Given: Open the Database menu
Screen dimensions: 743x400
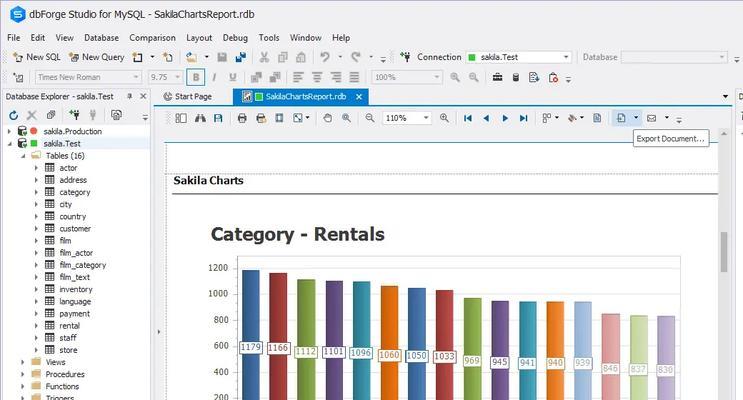Looking at the screenshot, I should (x=101, y=37).
